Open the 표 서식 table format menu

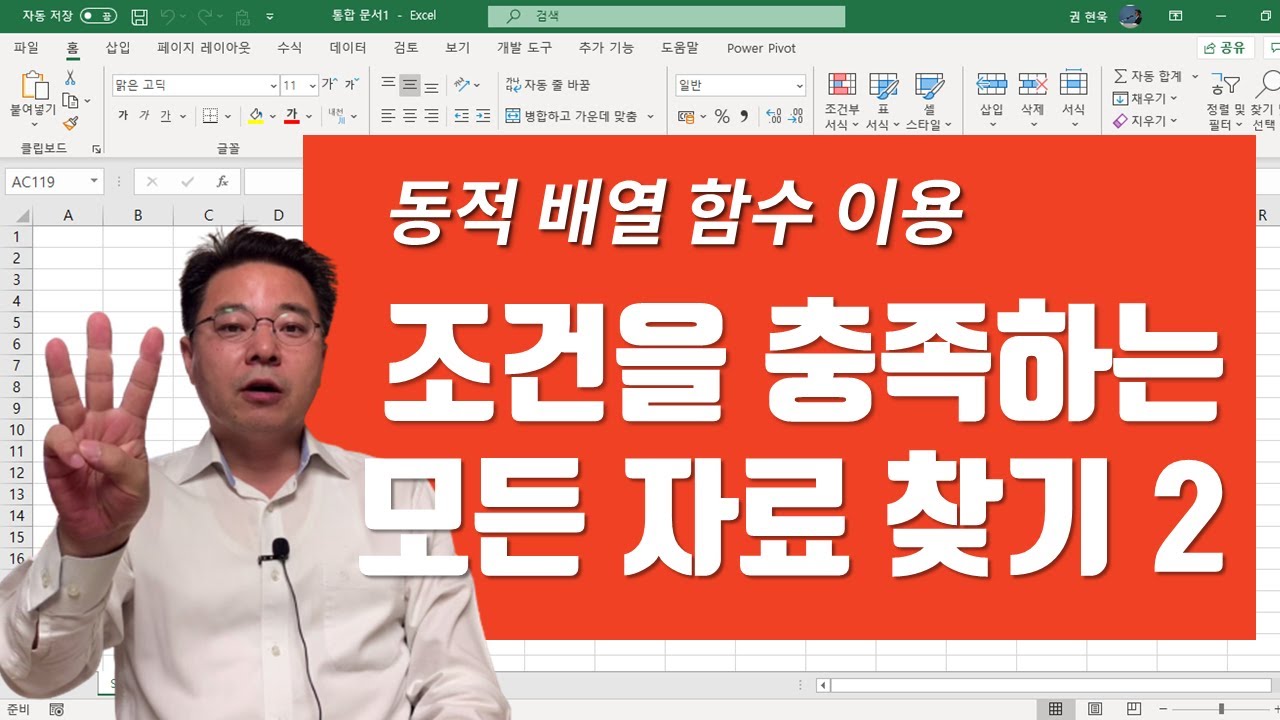[x=883, y=101]
